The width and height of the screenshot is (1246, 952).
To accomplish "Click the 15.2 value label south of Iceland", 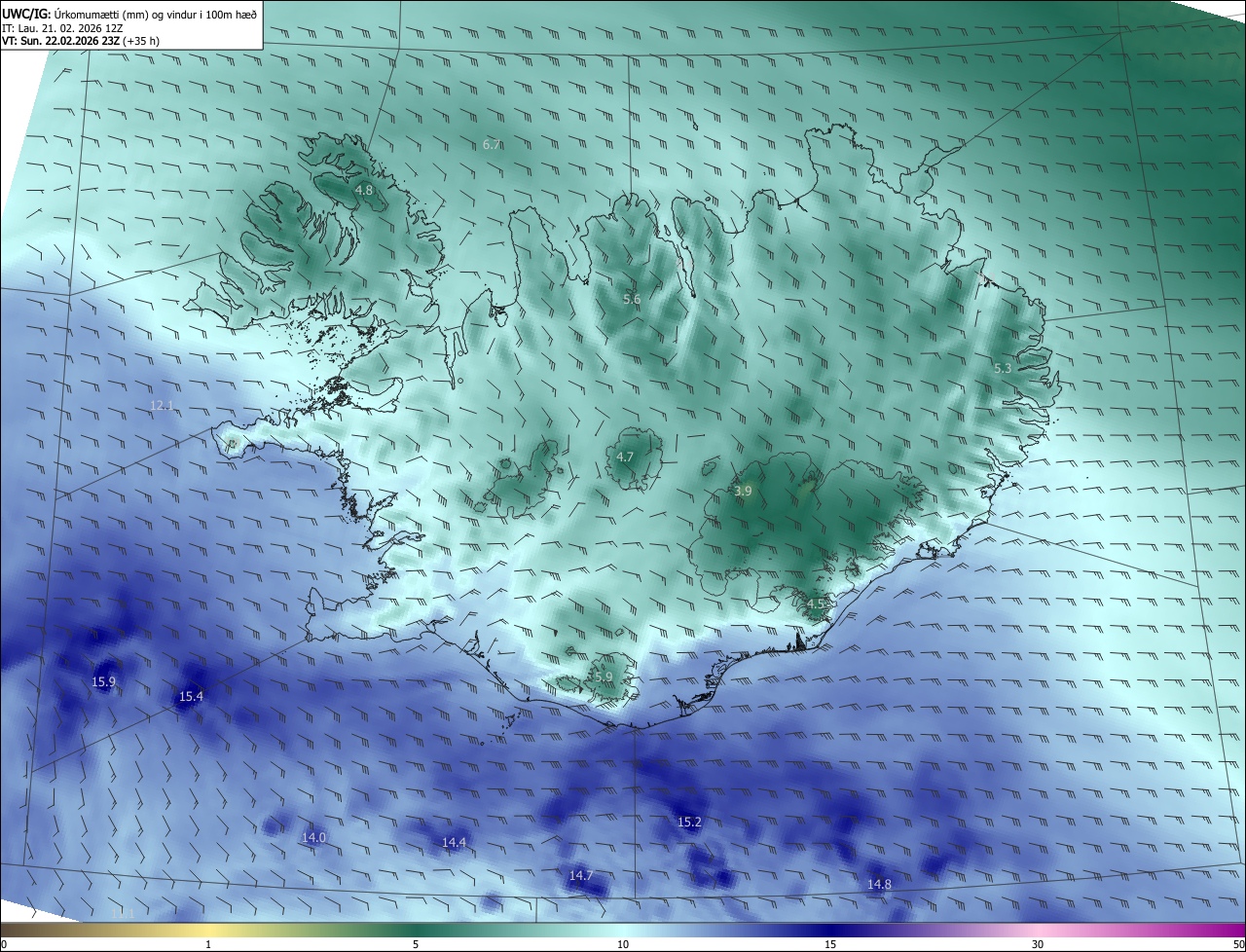I will [689, 823].
